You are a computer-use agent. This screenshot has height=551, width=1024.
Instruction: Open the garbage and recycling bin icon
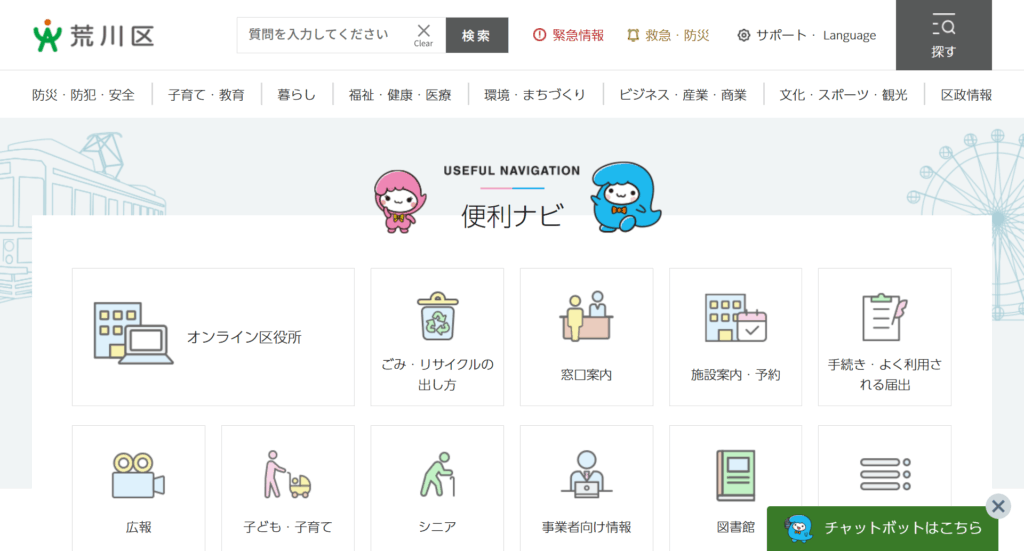(437, 318)
